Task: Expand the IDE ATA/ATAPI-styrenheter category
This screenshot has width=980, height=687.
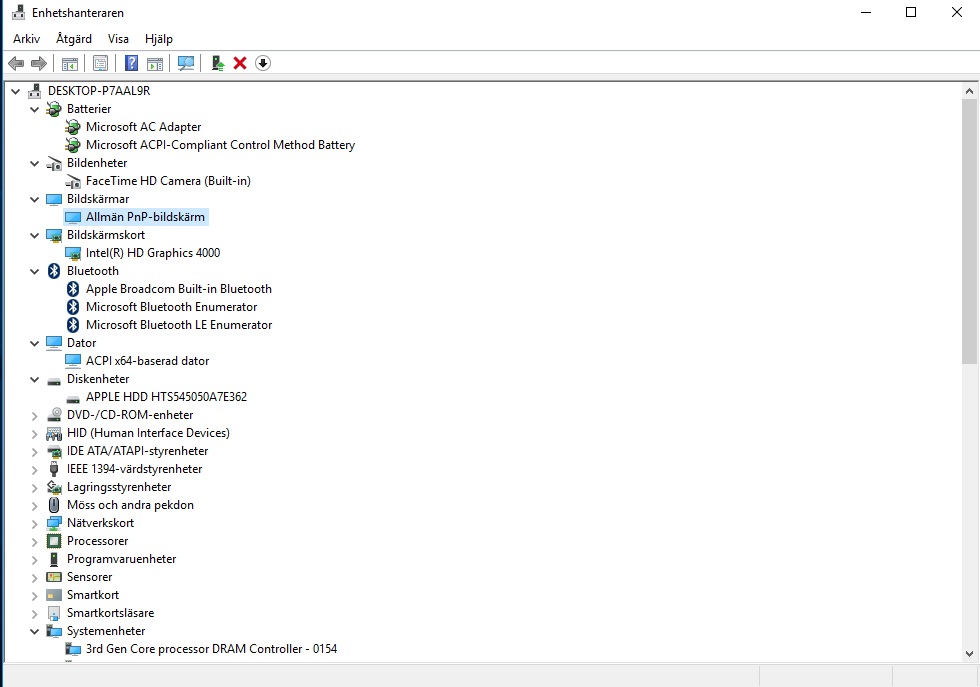Action: coord(34,451)
